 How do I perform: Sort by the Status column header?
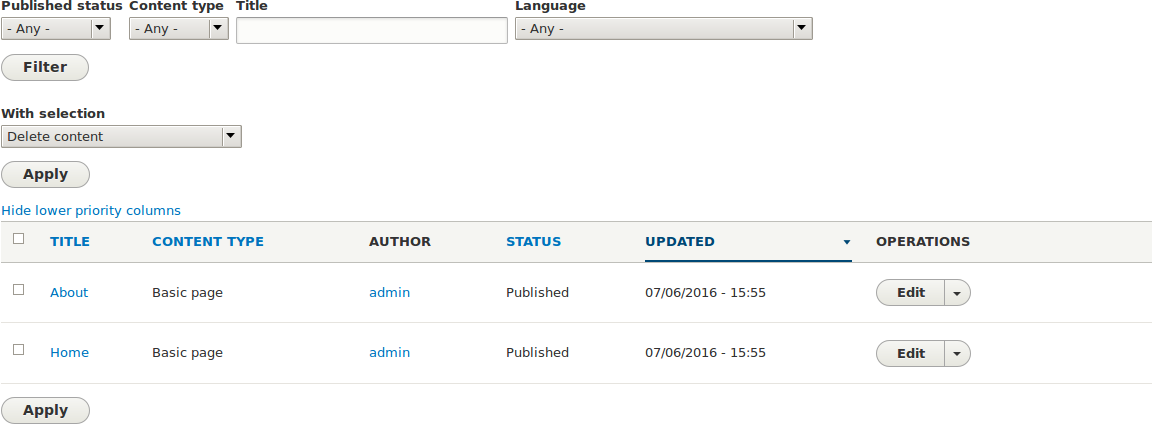(x=533, y=242)
